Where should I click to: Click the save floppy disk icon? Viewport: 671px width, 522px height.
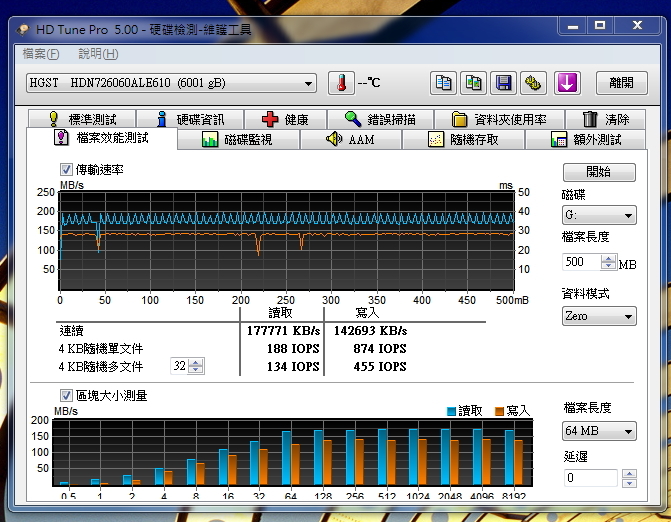505,83
